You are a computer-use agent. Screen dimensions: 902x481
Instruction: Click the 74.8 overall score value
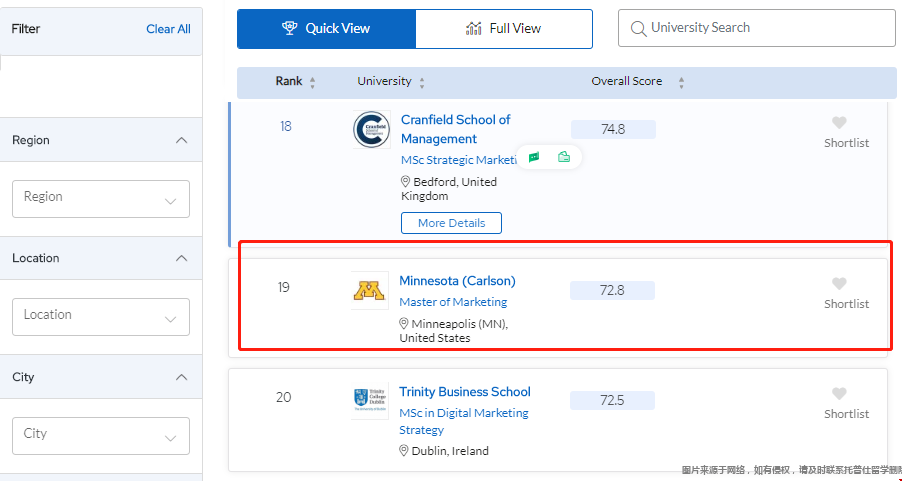click(613, 129)
